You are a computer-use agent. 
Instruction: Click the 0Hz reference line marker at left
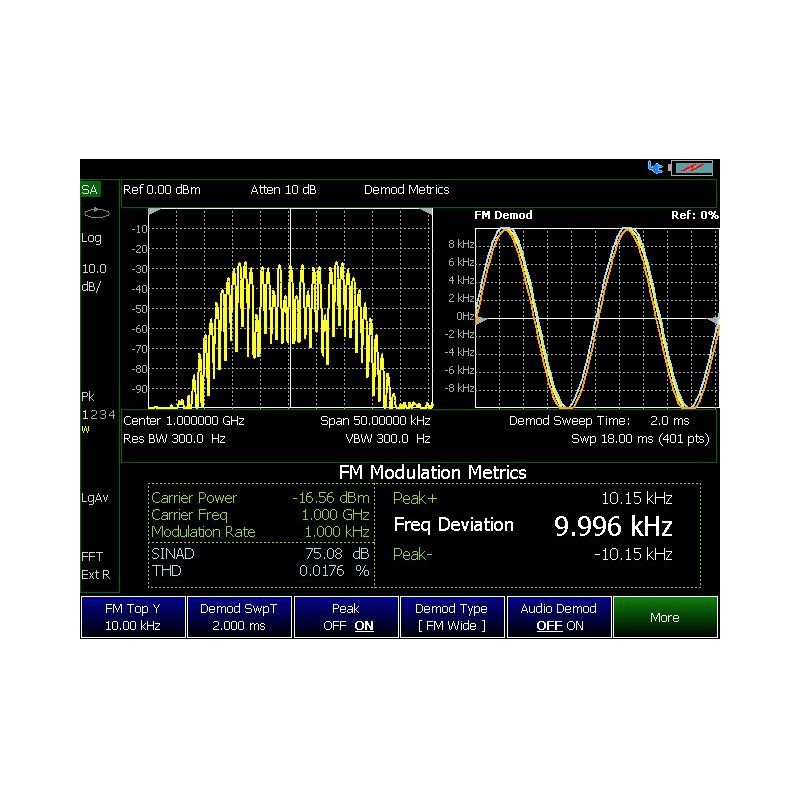click(x=481, y=320)
